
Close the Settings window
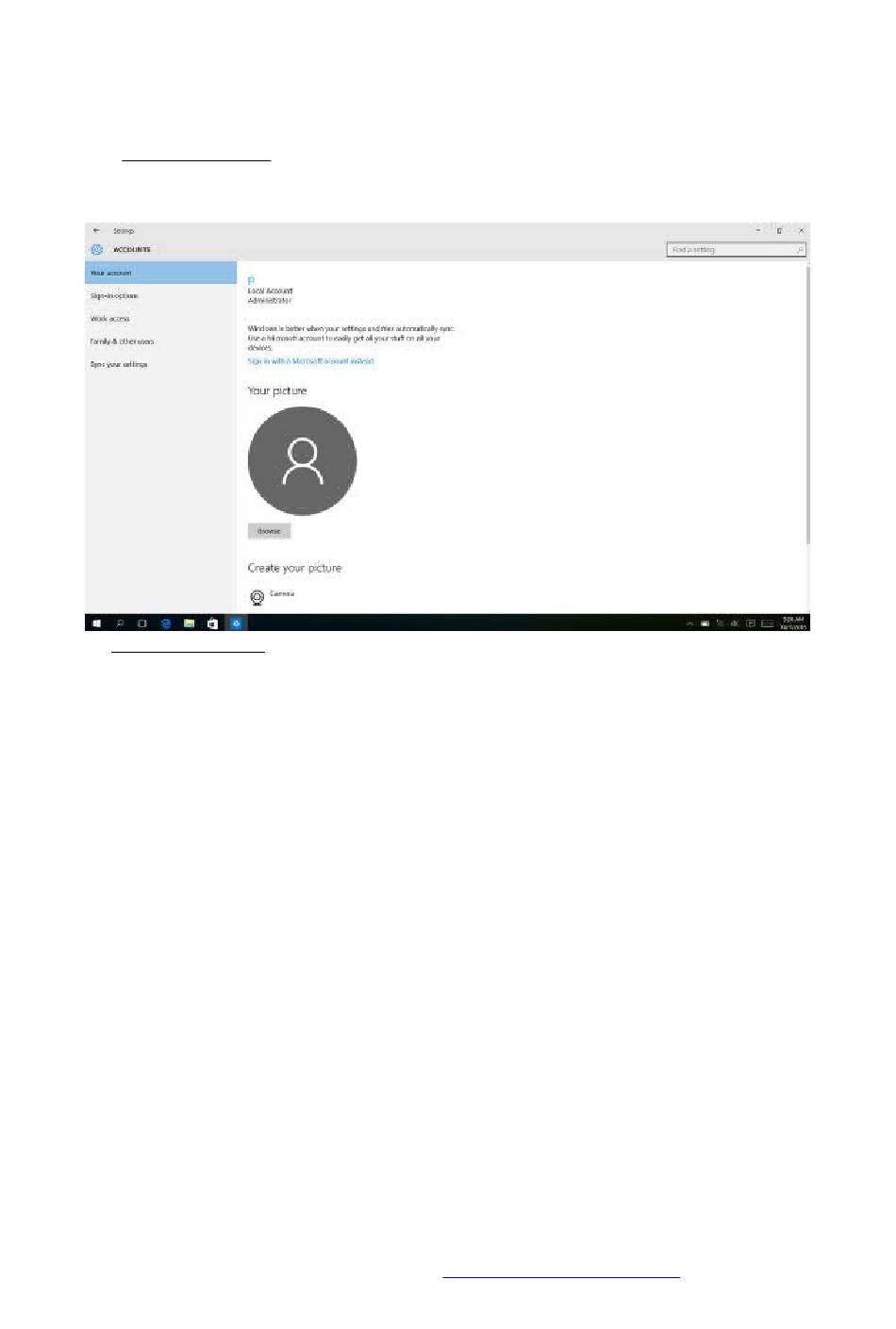801,230
